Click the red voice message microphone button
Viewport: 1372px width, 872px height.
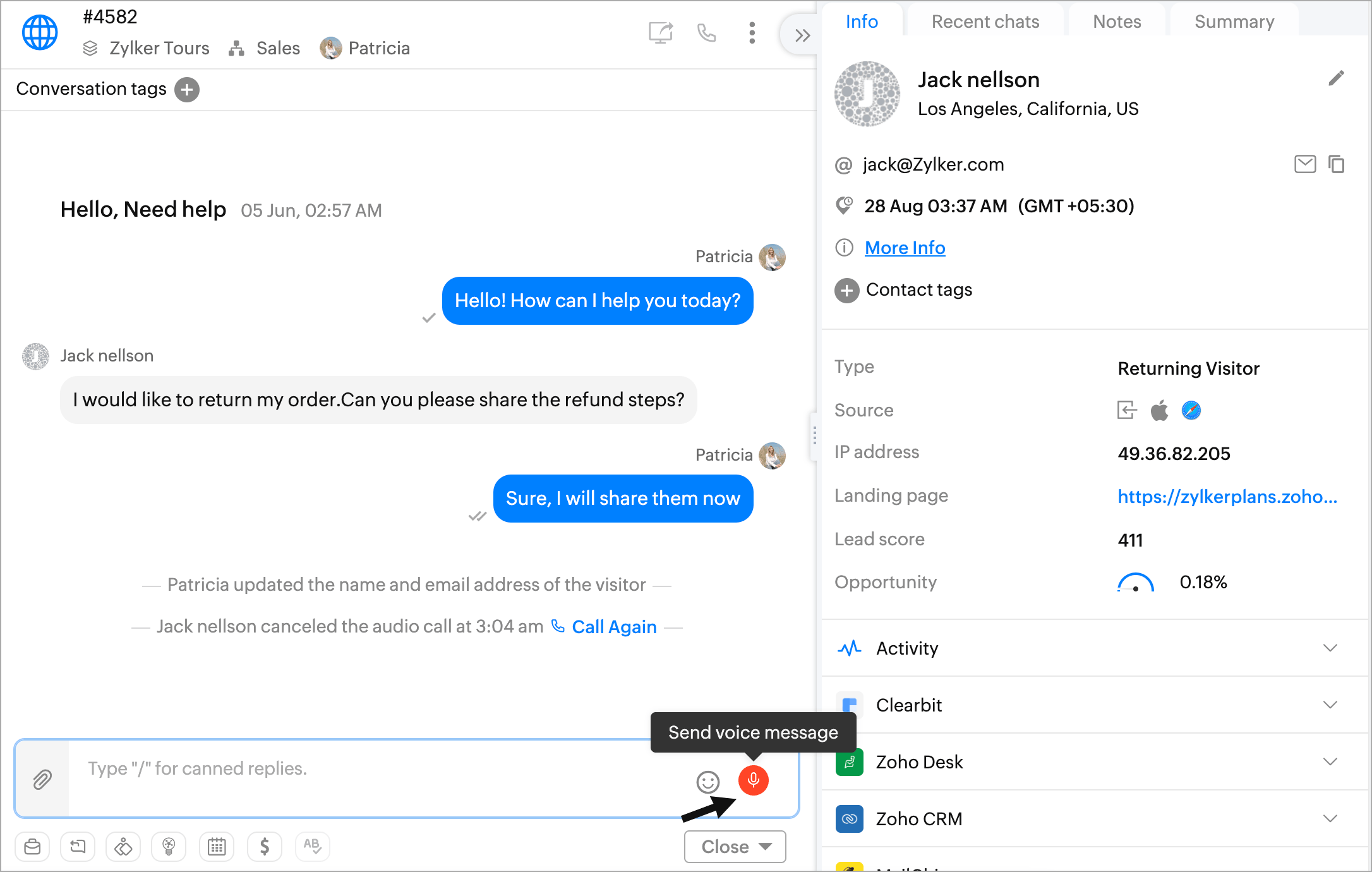tap(753, 780)
